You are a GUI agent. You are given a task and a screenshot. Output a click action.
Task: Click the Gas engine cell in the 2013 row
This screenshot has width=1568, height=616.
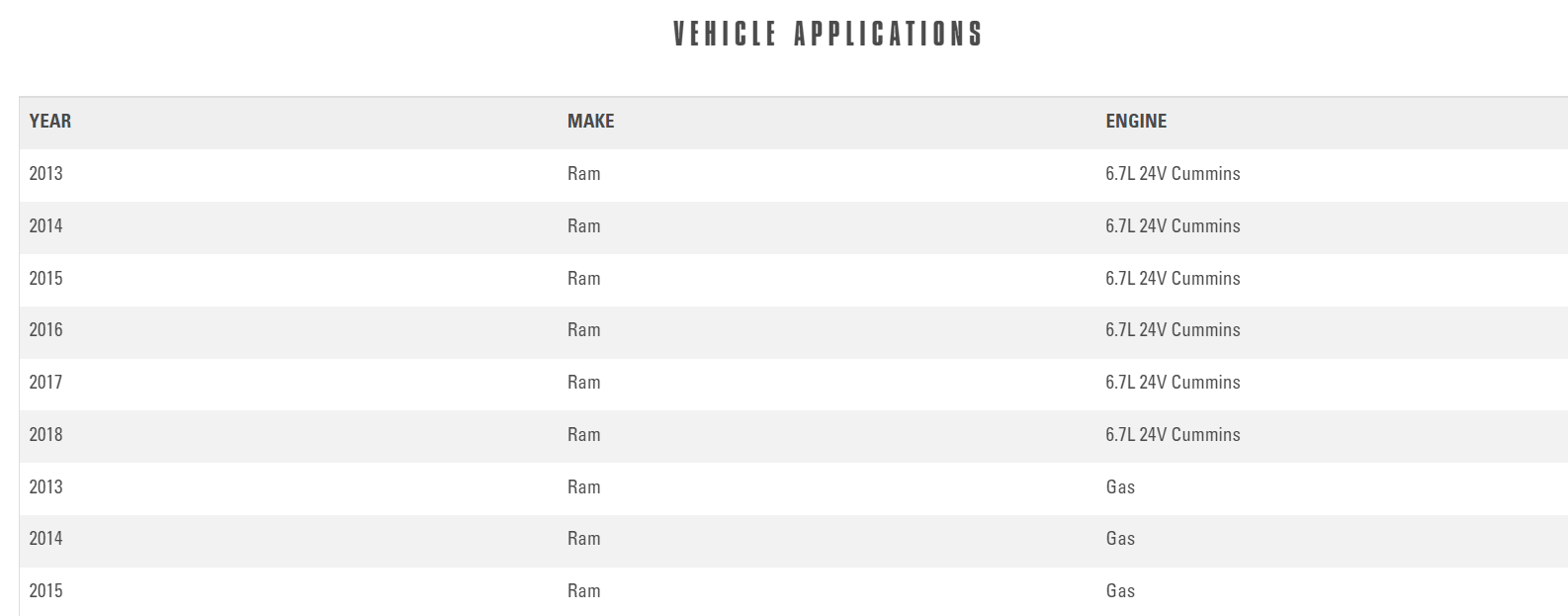[1120, 487]
